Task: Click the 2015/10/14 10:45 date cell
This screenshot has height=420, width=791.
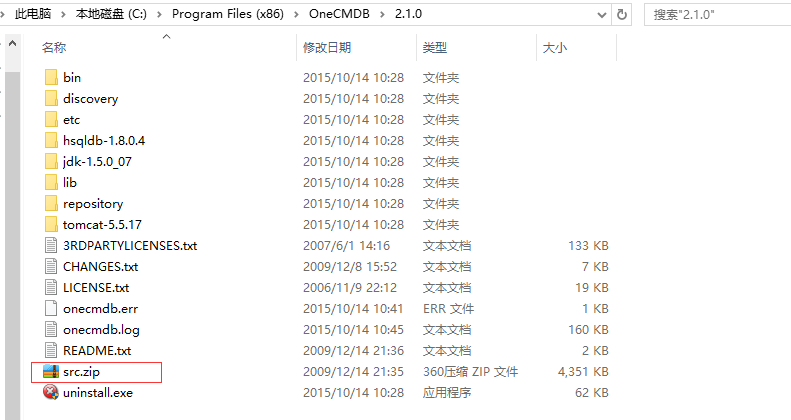Action: tap(353, 330)
